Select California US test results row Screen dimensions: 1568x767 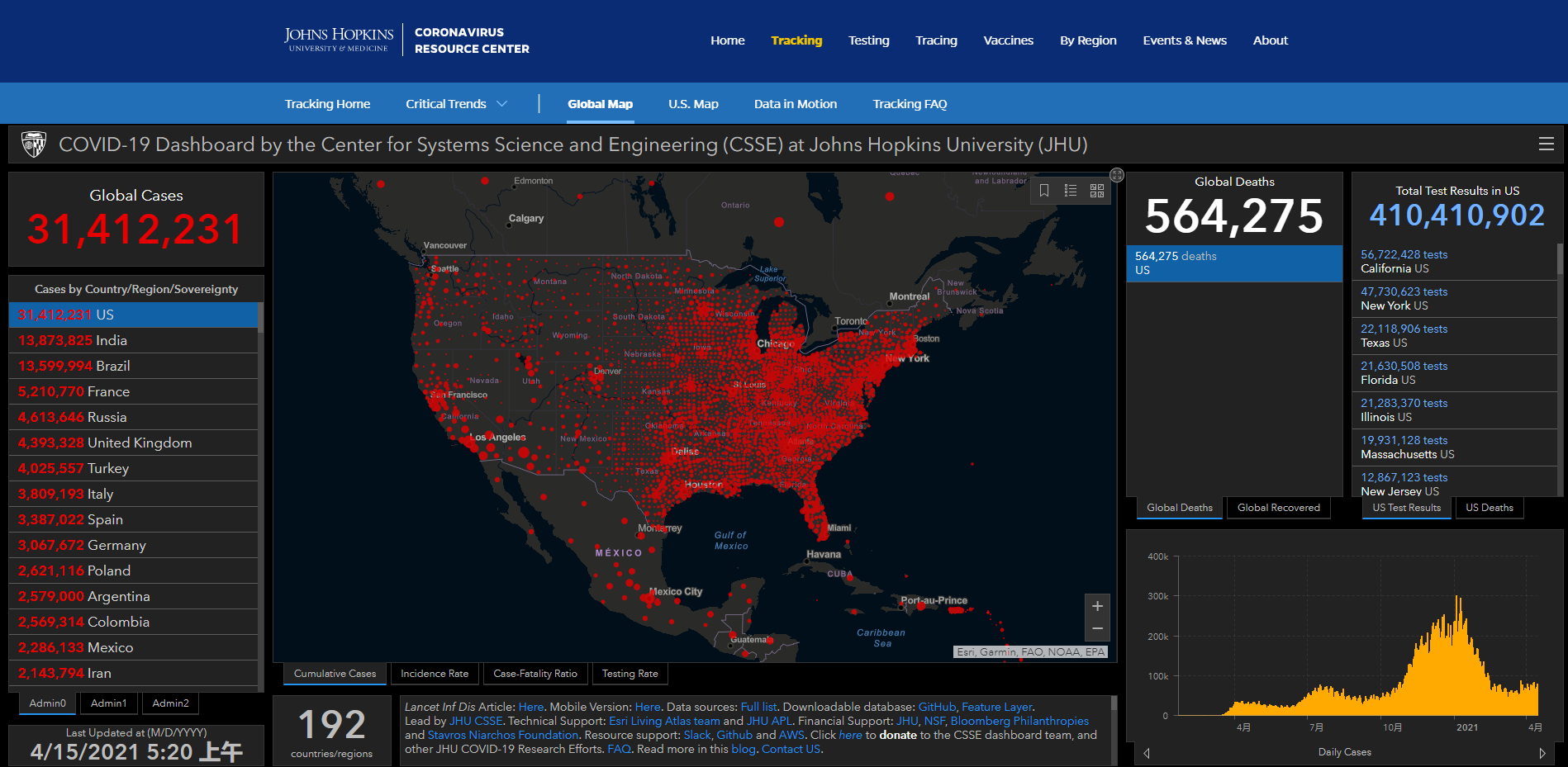point(1454,262)
